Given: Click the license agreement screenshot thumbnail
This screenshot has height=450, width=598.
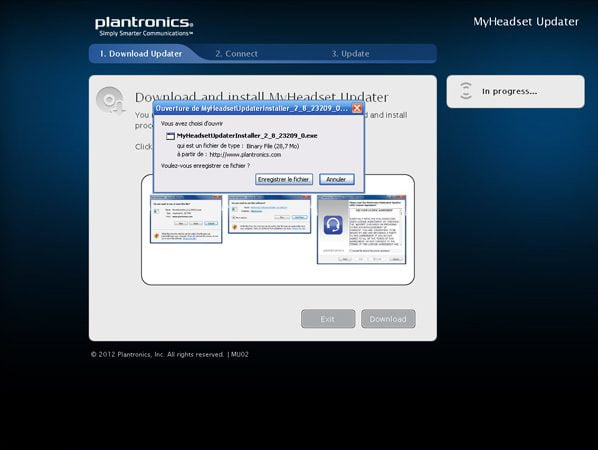Looking at the screenshot, I should [x=362, y=230].
